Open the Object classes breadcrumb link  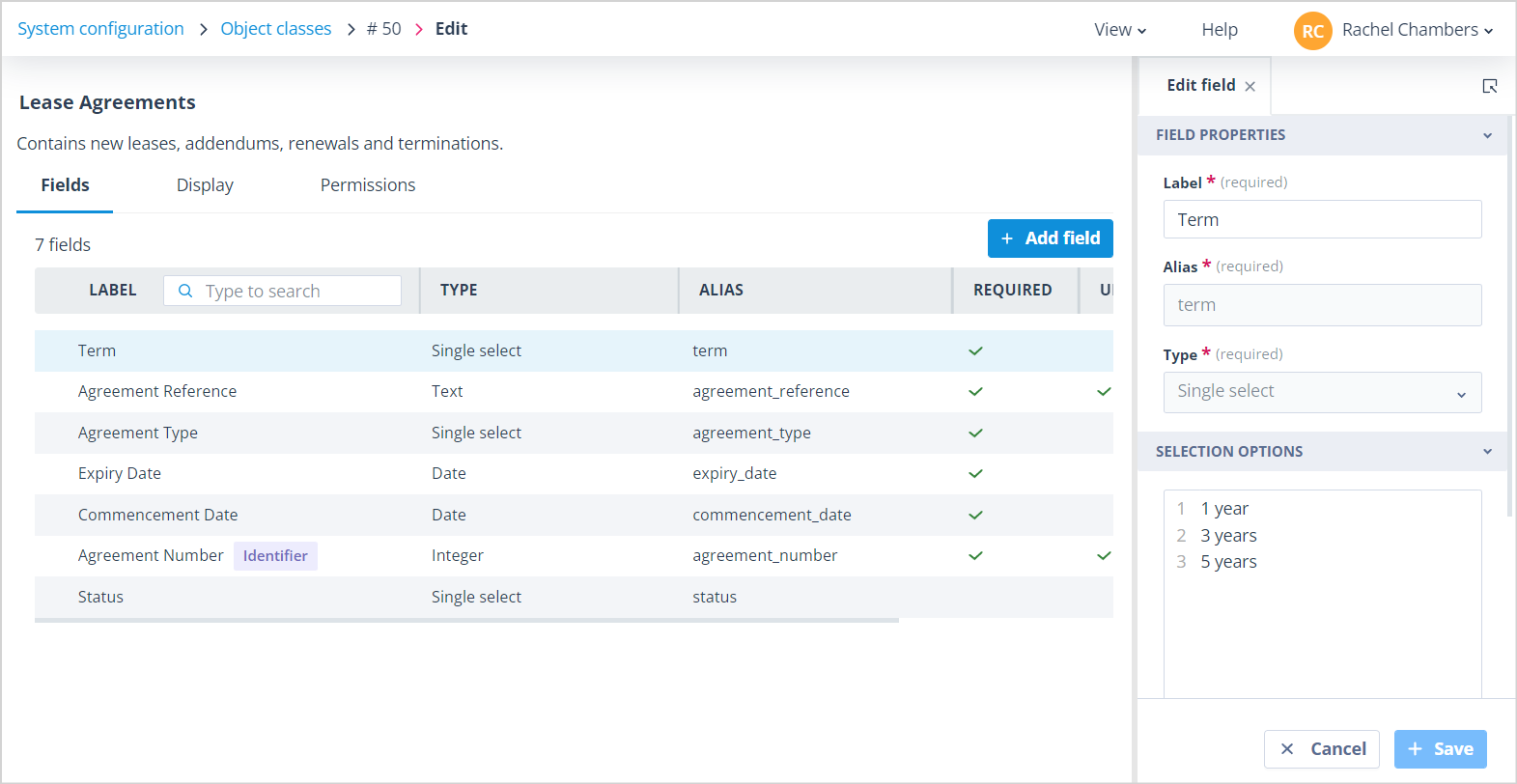pos(276,29)
